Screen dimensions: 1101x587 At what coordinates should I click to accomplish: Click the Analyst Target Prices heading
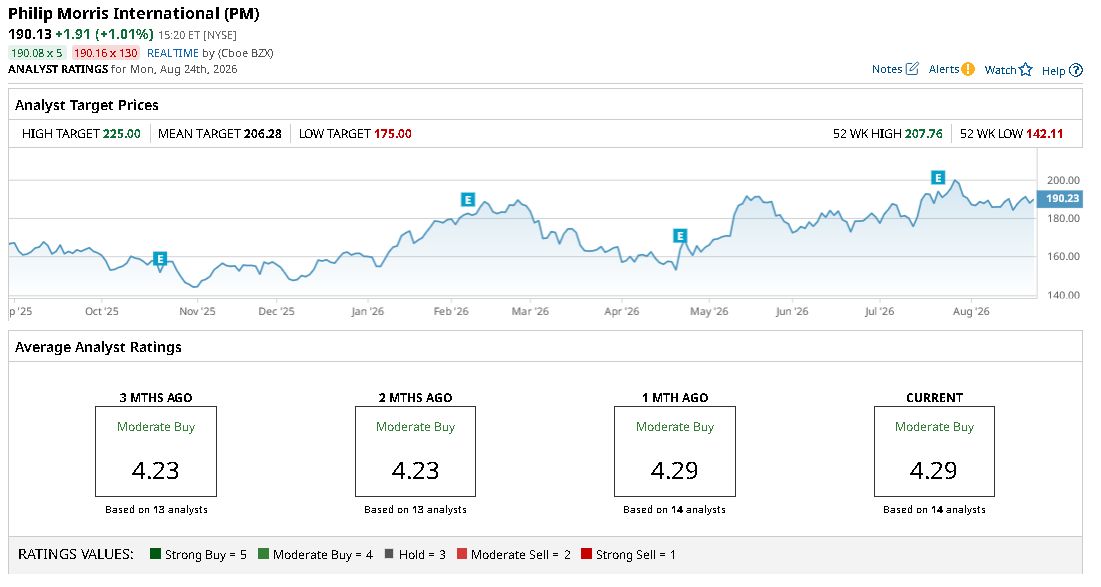(87, 105)
